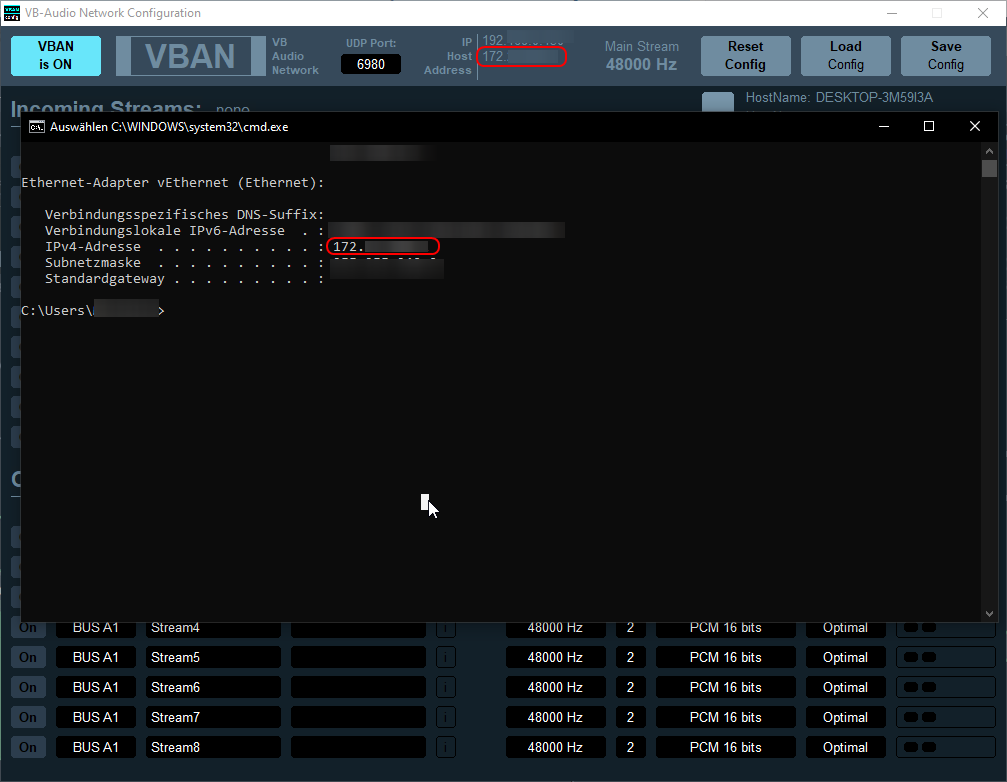
Task: Edit the Stream6 name field
Action: click(x=213, y=687)
